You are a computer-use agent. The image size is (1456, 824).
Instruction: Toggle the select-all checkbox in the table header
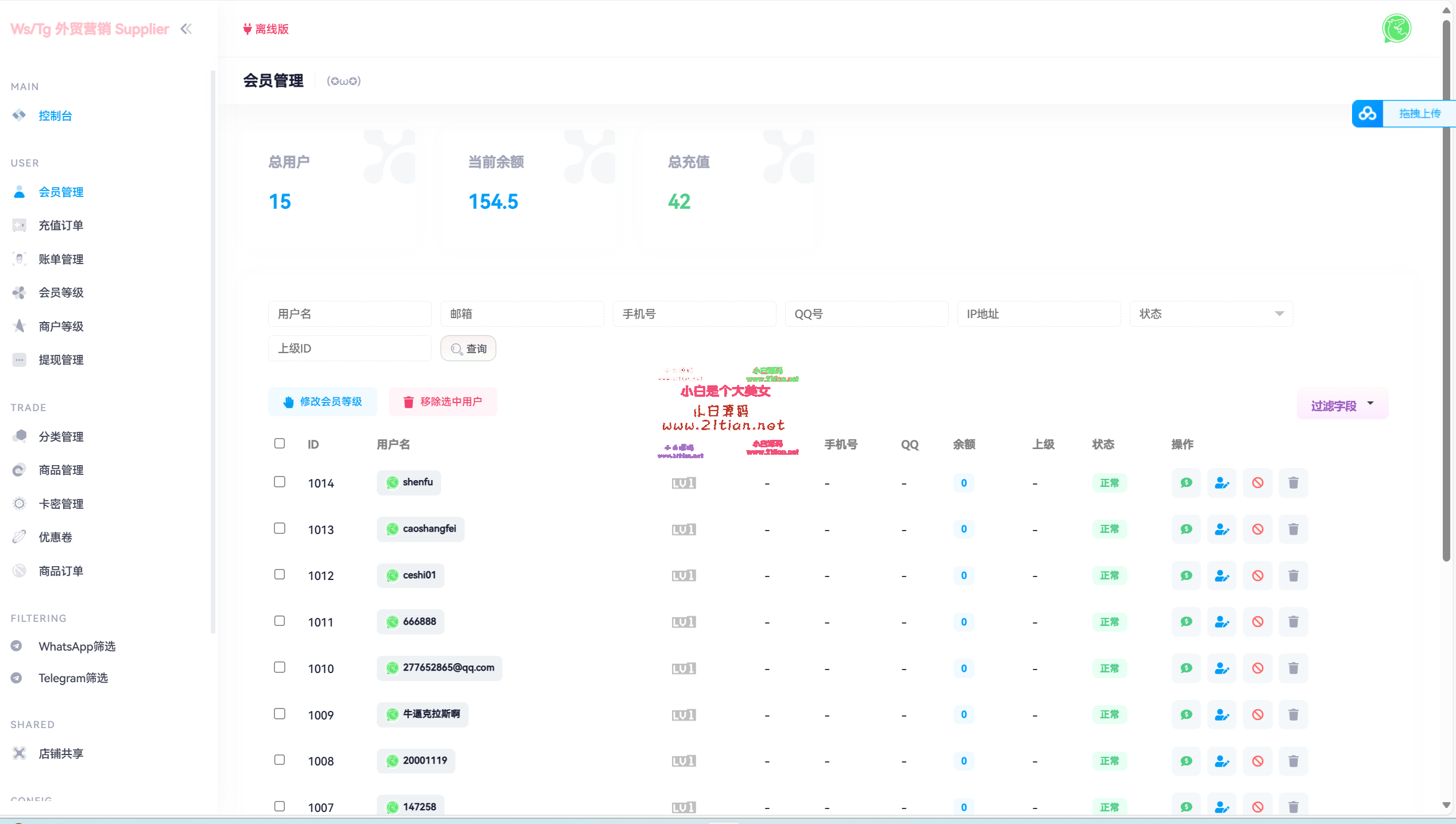pyautogui.click(x=280, y=443)
